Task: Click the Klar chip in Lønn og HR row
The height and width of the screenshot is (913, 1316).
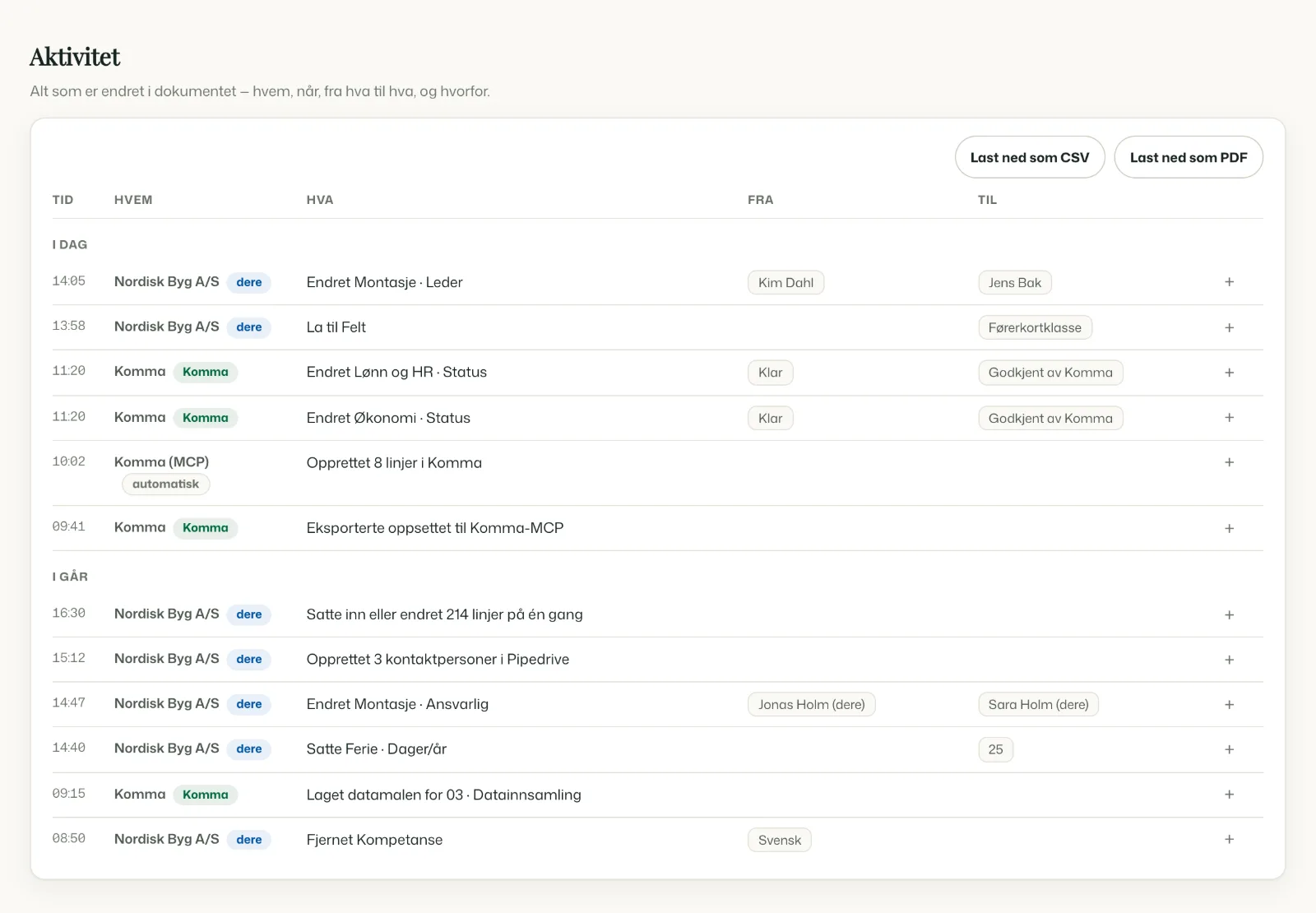Action: pyautogui.click(x=771, y=373)
